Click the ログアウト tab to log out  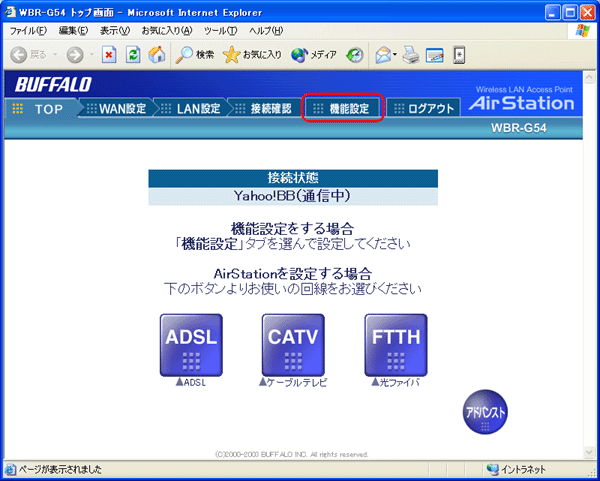pos(423,109)
